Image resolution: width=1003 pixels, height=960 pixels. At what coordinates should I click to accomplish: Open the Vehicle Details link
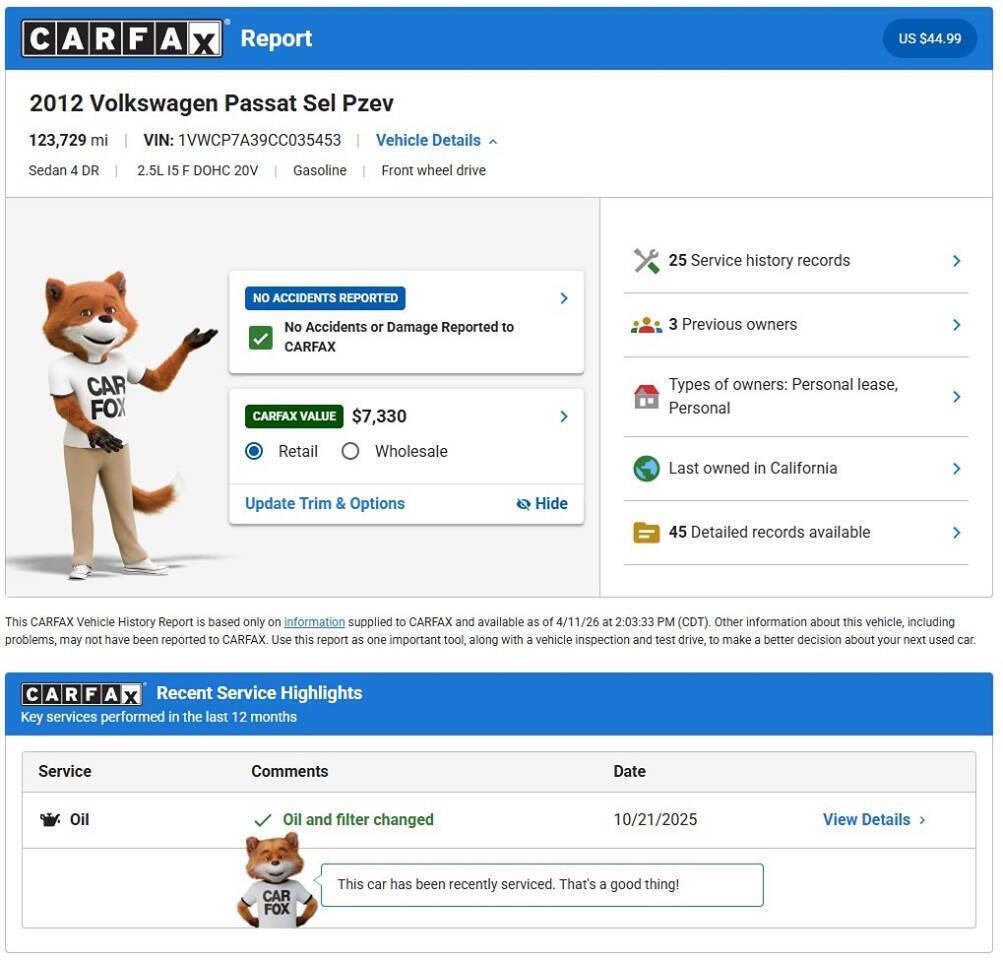(x=428, y=141)
